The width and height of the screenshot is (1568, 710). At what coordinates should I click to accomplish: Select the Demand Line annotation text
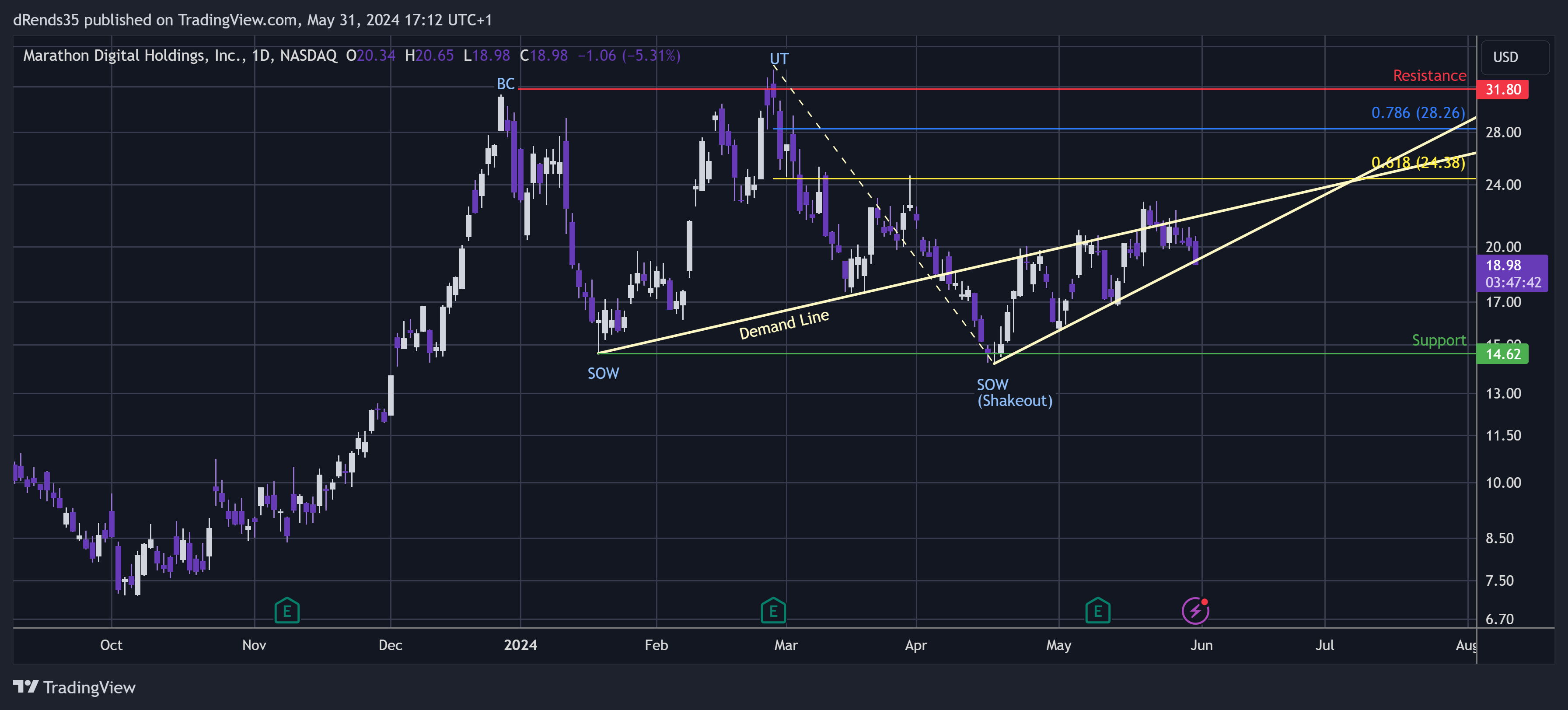(x=784, y=324)
